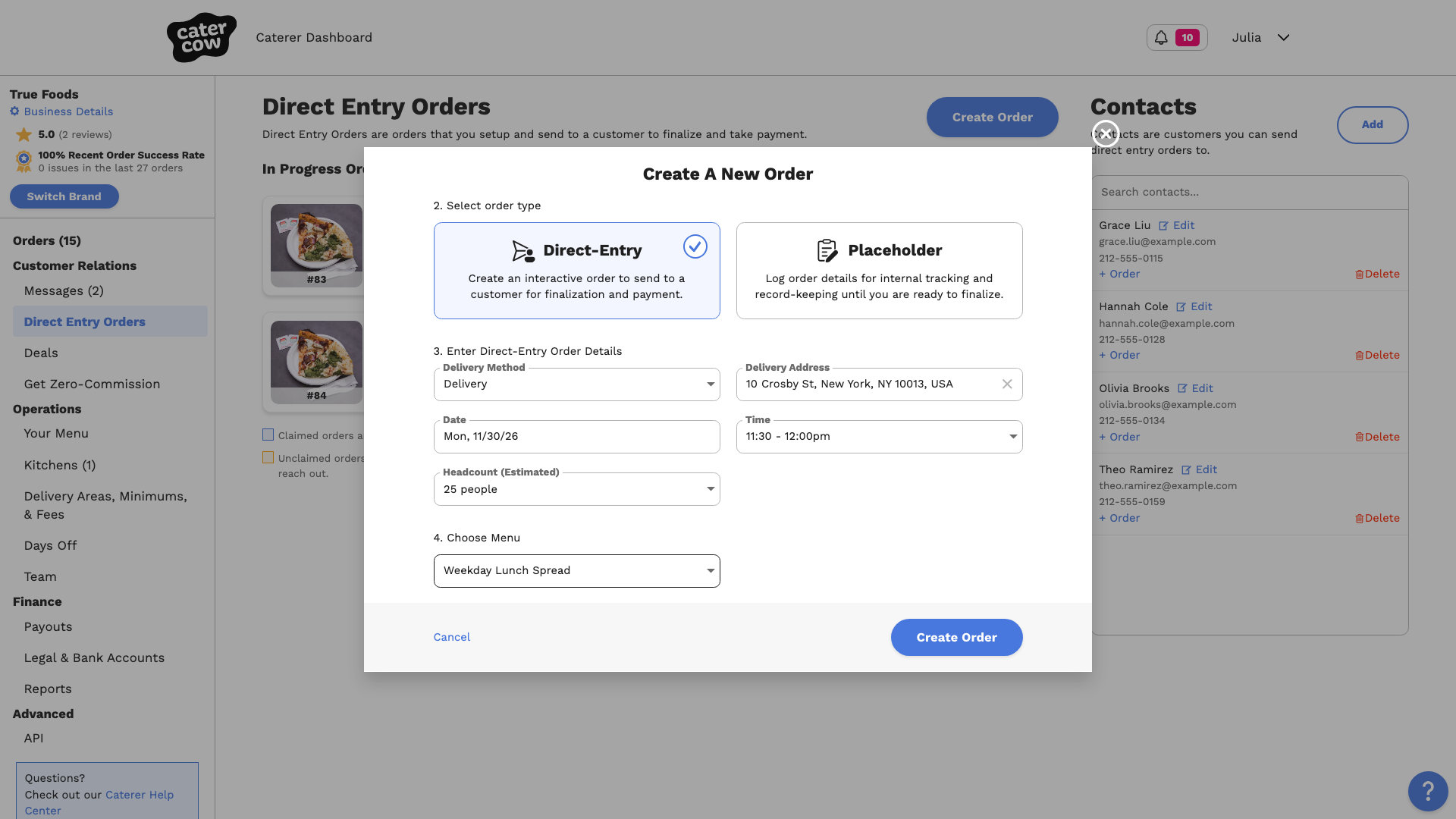This screenshot has width=1456, height=819.
Task: Clear the delivery address field
Action: [x=1007, y=384]
